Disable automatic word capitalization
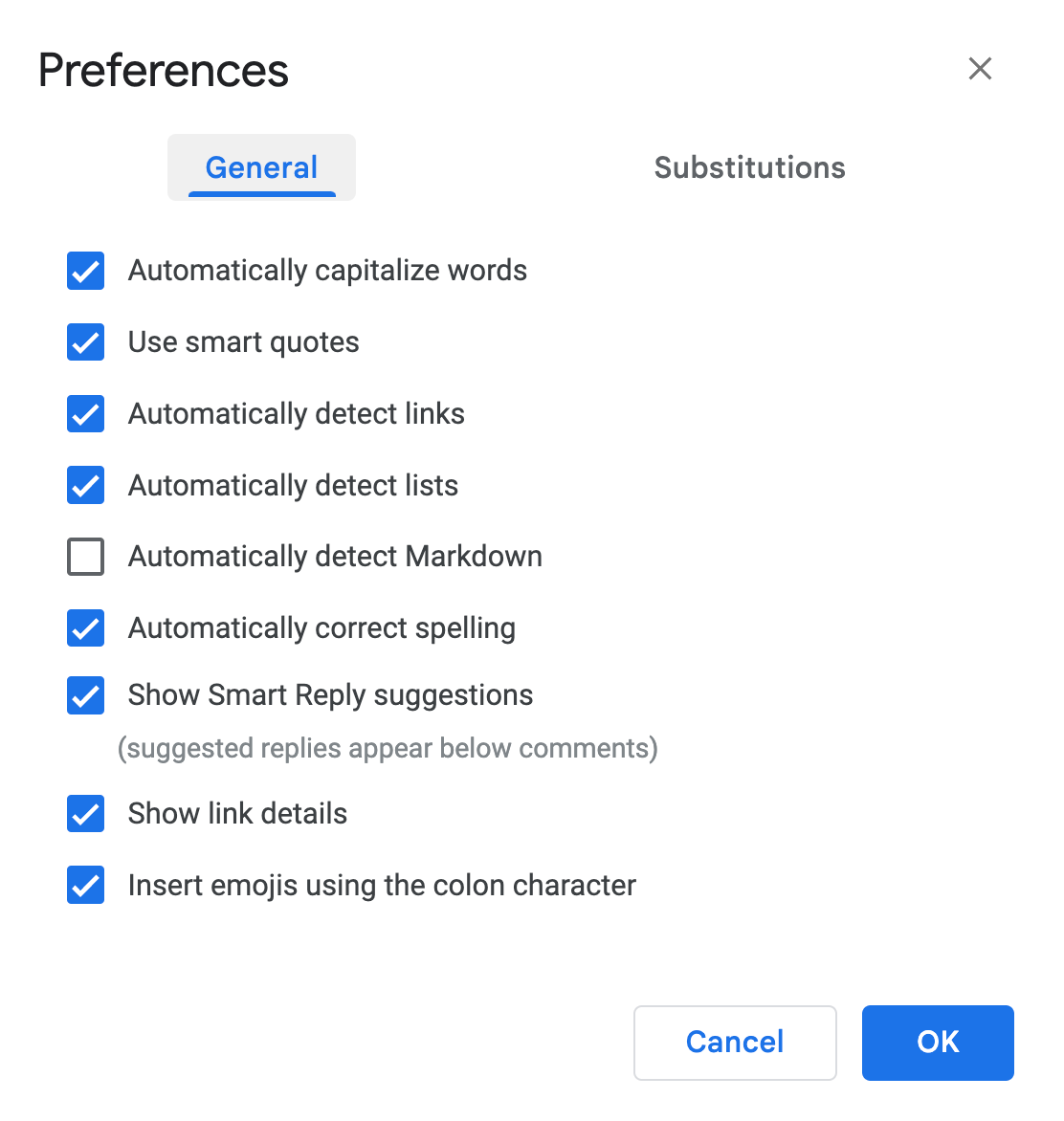This screenshot has height=1121, width=1064. pos(85,271)
